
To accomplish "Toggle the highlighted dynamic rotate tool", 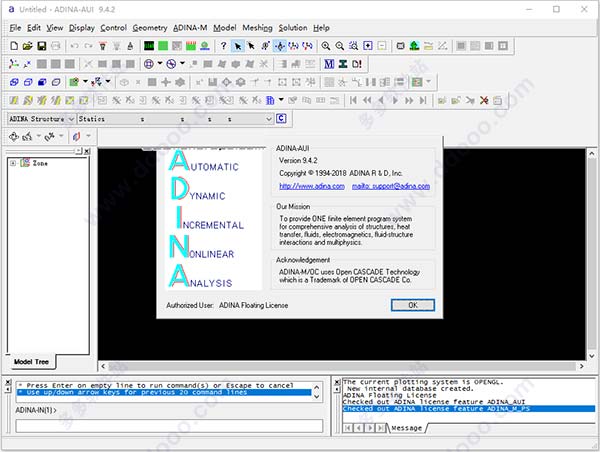I will (x=280, y=46).
